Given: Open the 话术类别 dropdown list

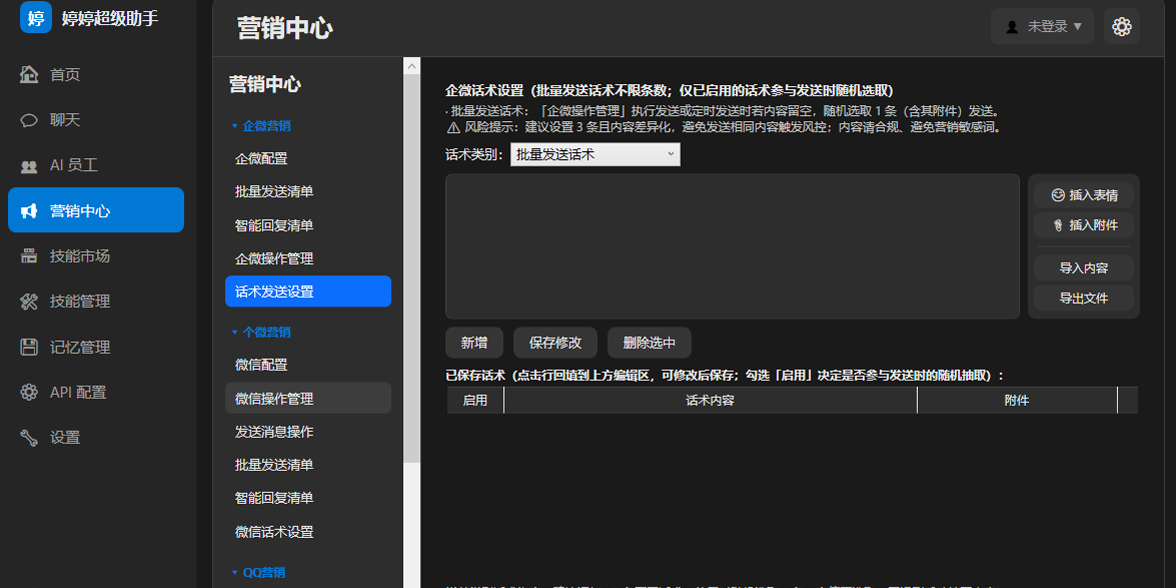Looking at the screenshot, I should click(x=596, y=155).
